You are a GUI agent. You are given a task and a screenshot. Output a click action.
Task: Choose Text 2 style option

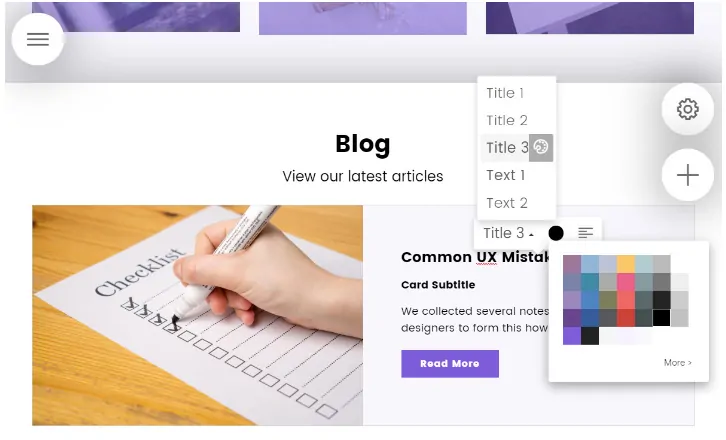[x=507, y=203]
